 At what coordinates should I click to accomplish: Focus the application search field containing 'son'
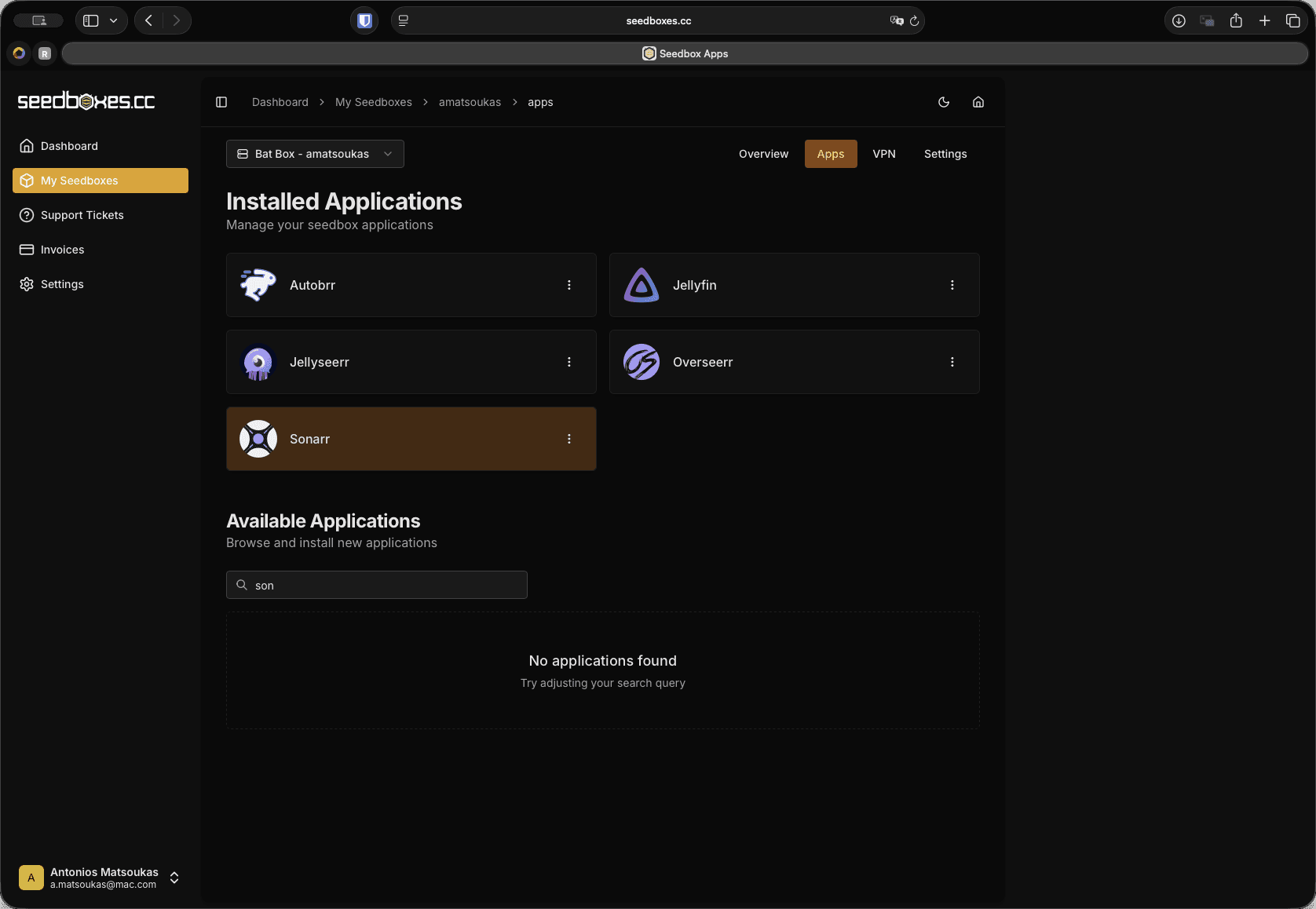377,585
